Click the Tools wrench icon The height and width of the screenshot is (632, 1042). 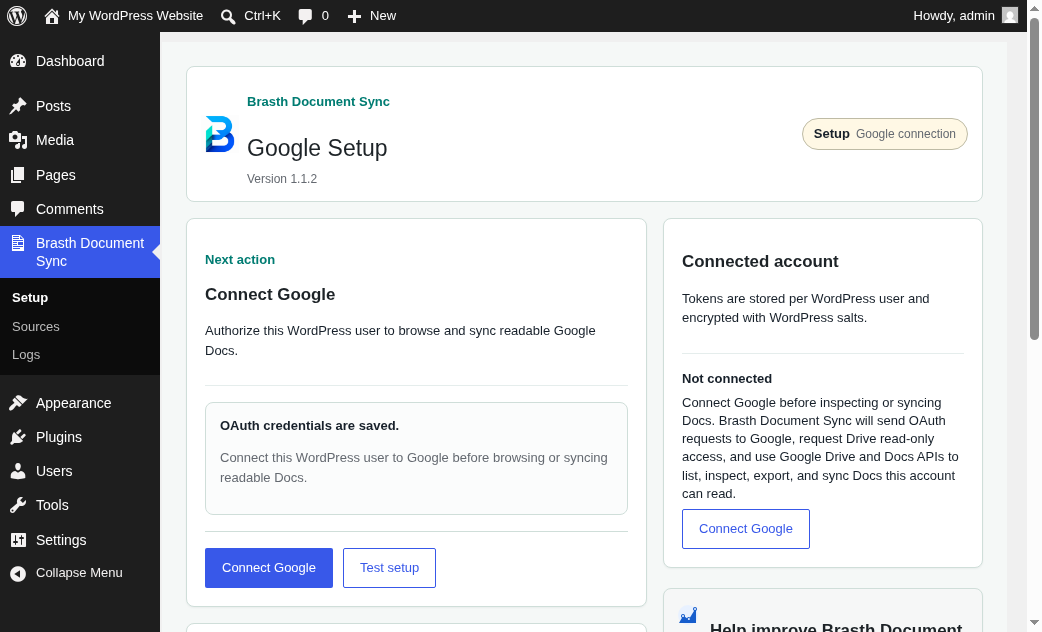pos(18,505)
